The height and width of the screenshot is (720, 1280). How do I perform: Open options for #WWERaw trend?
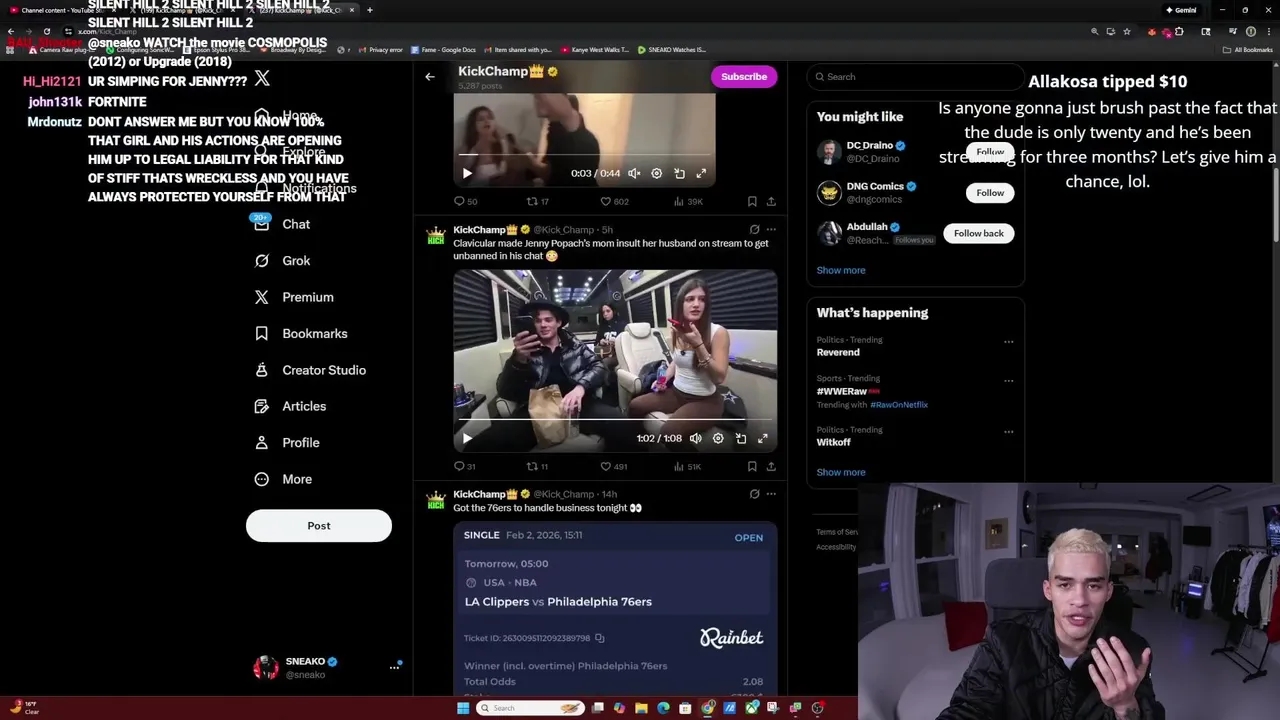(1008, 380)
